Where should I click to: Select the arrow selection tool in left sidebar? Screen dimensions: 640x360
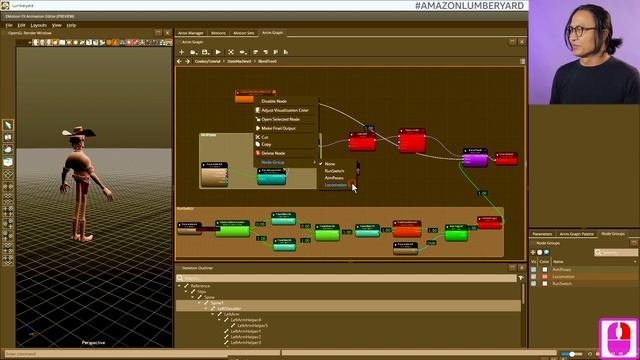(x=8, y=125)
